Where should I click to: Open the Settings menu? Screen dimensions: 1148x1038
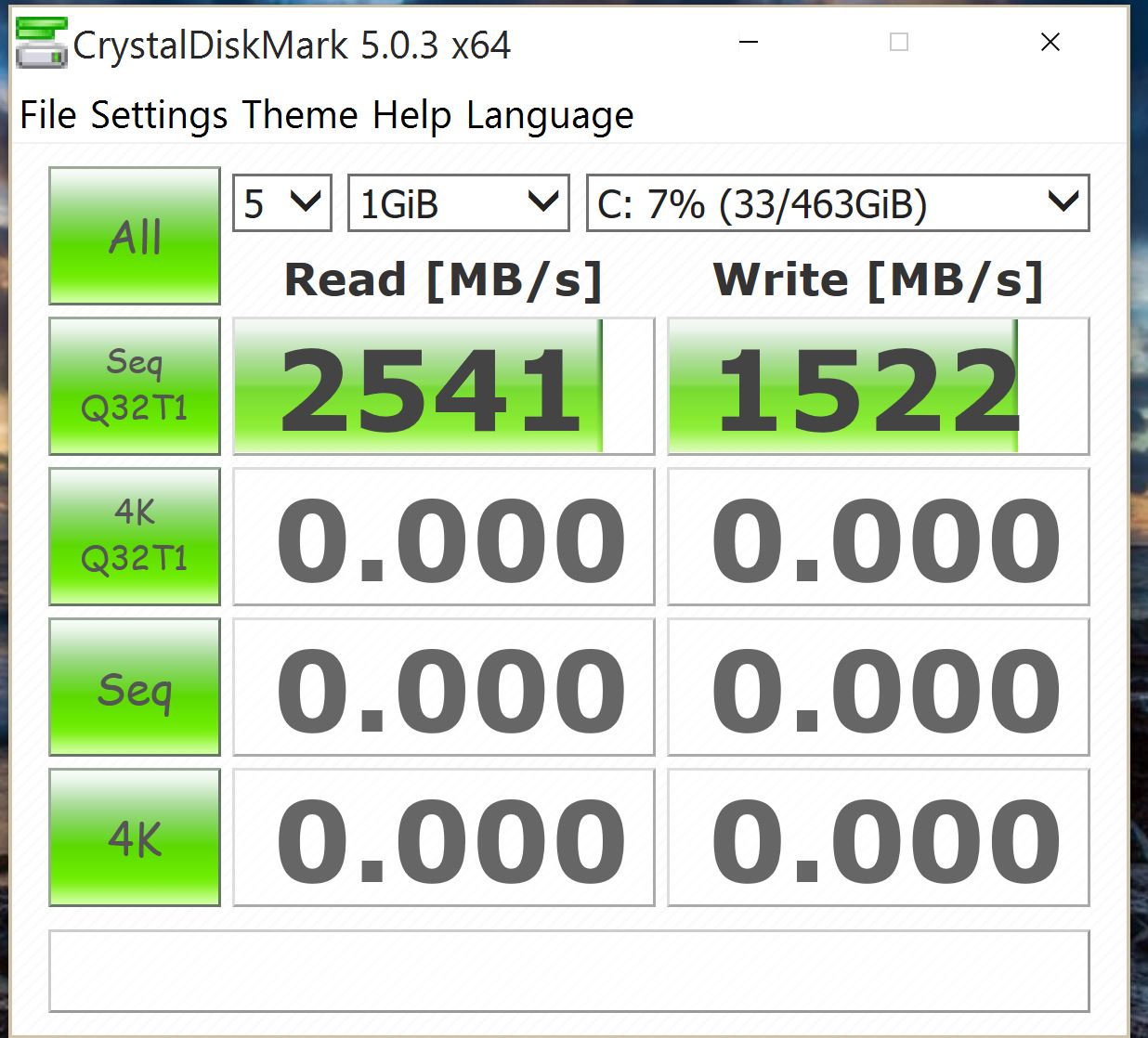click(159, 115)
